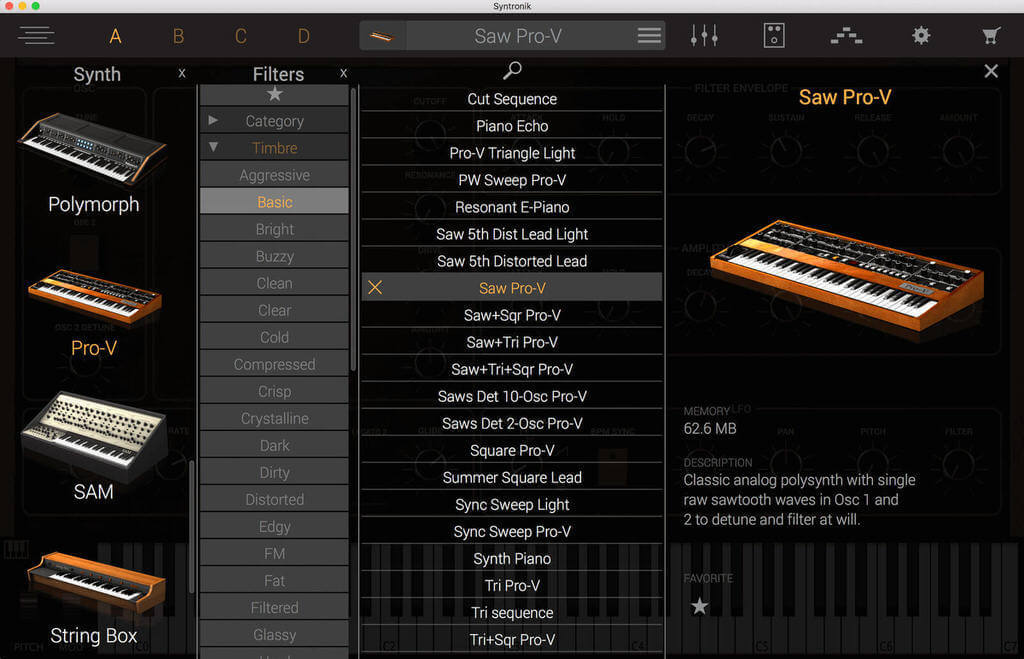Load the Saw 5th Distorted Lead preset
1024x659 pixels.
tap(512, 261)
